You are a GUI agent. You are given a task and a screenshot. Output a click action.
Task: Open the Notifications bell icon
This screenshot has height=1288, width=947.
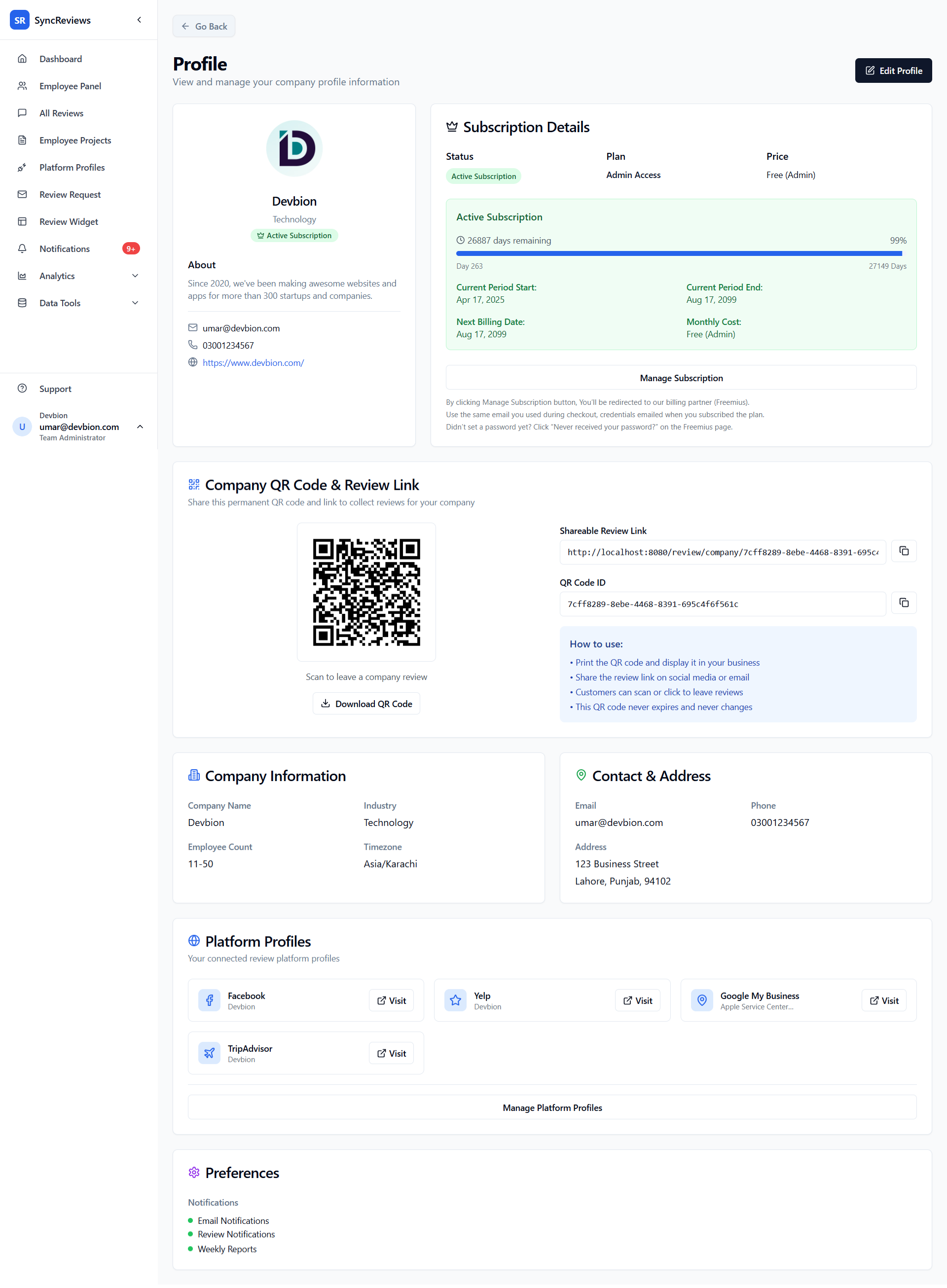(22, 249)
